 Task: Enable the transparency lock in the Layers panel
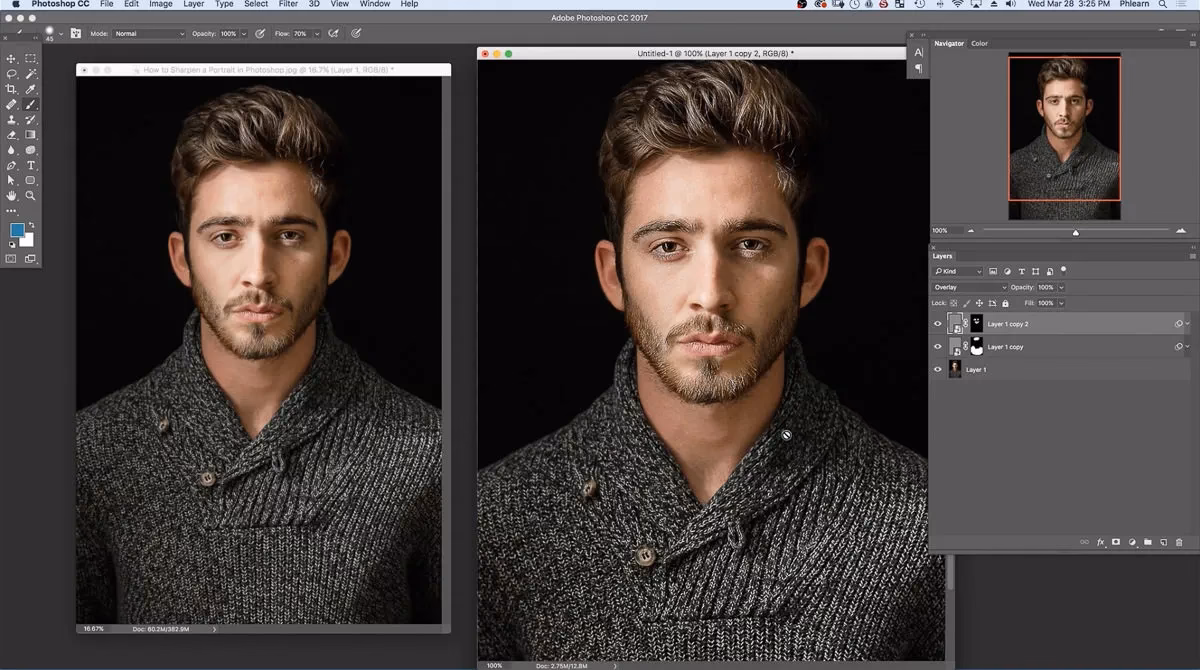tap(953, 303)
